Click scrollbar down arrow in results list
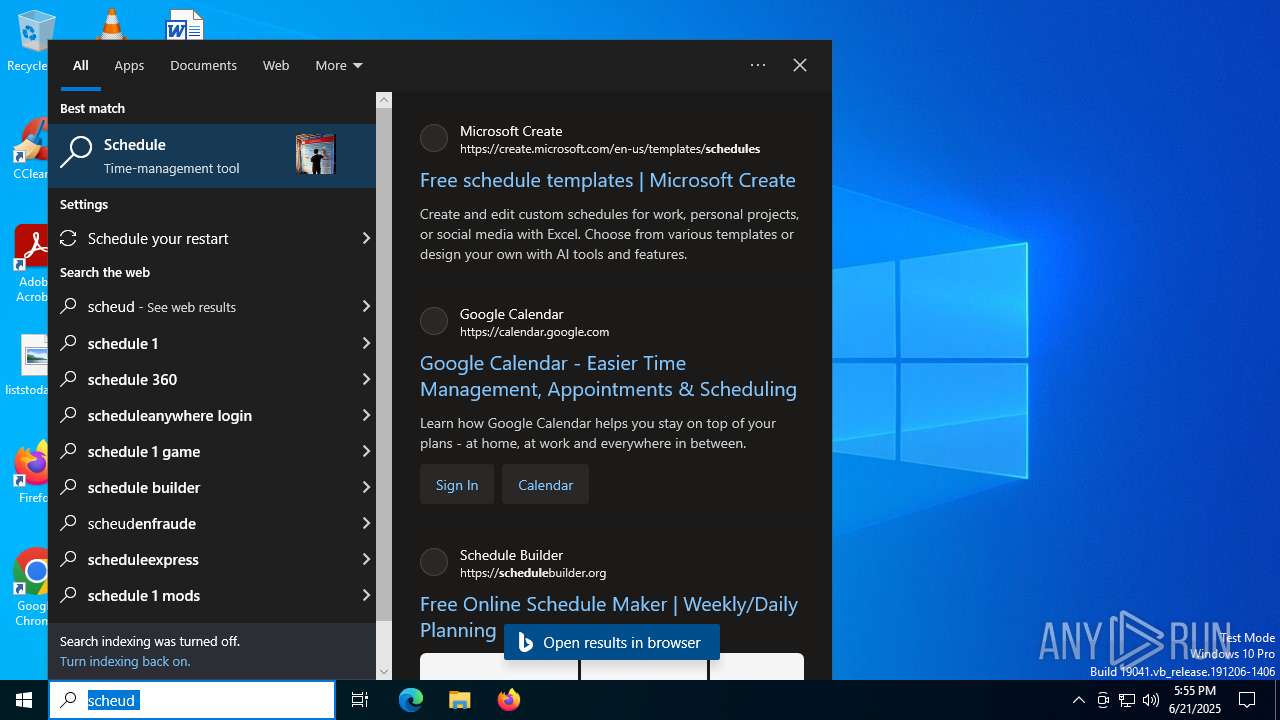This screenshot has height=720, width=1280. [x=384, y=672]
